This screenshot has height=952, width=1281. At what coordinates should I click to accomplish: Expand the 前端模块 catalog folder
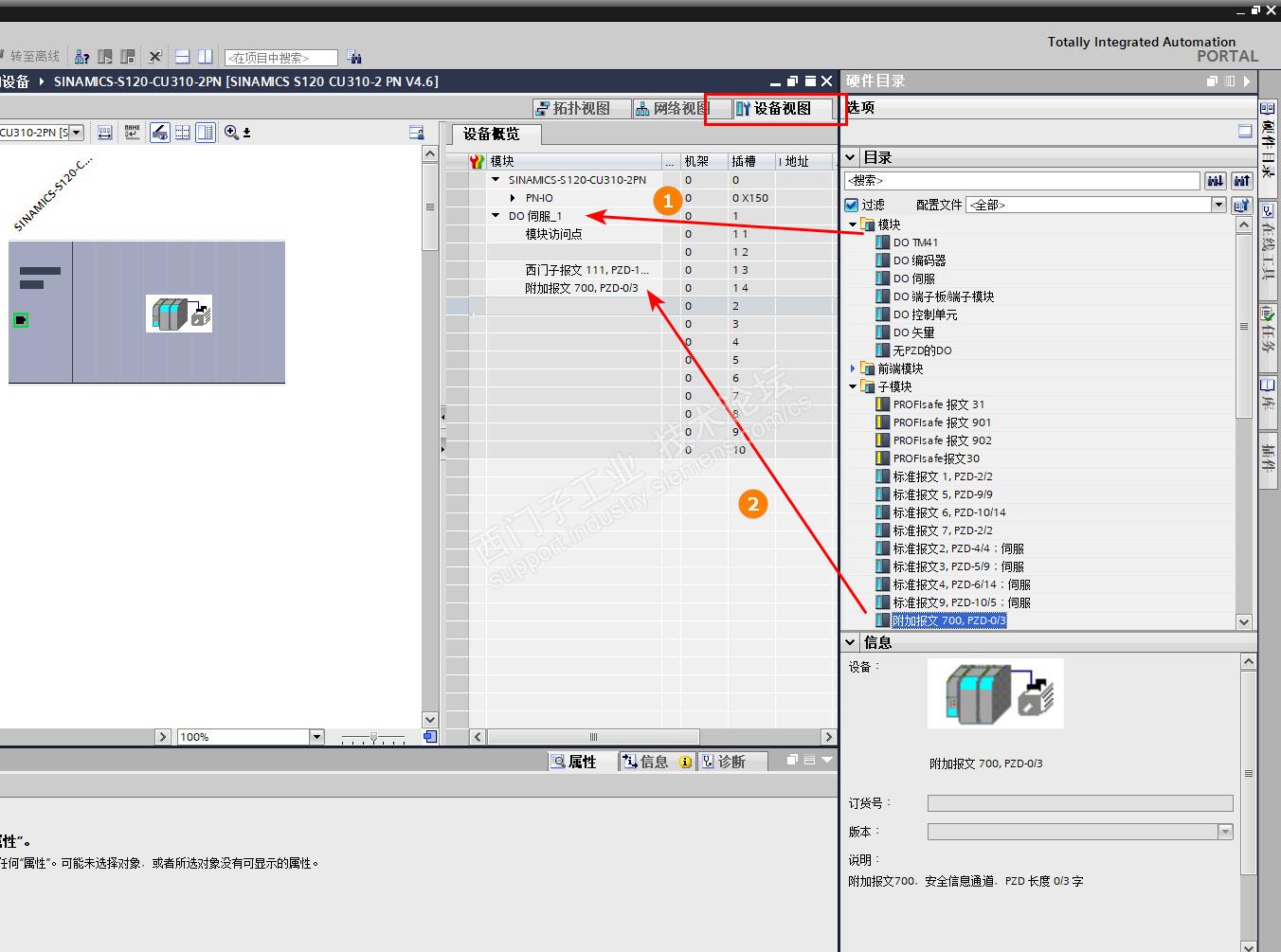point(853,368)
